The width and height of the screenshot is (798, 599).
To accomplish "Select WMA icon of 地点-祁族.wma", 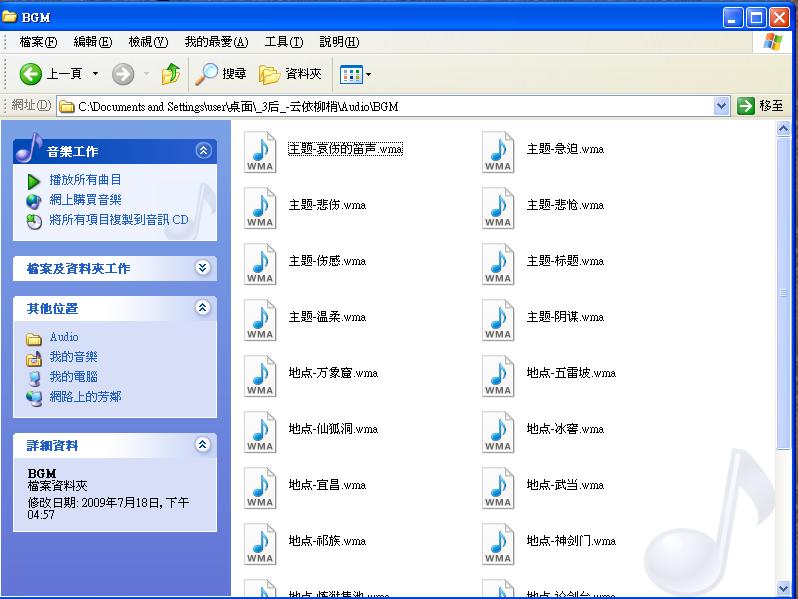I will pos(260,544).
